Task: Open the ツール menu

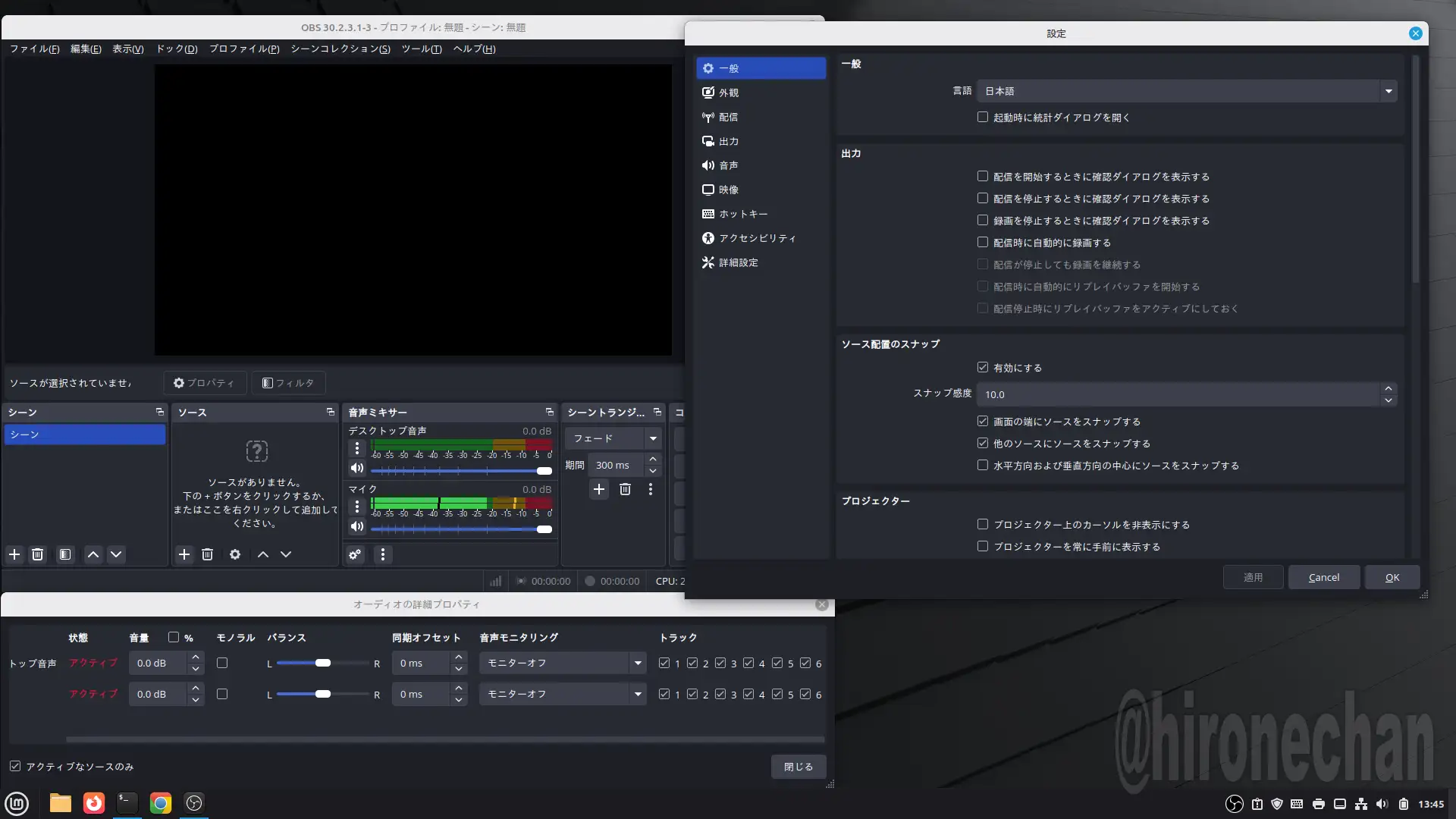Action: (421, 49)
